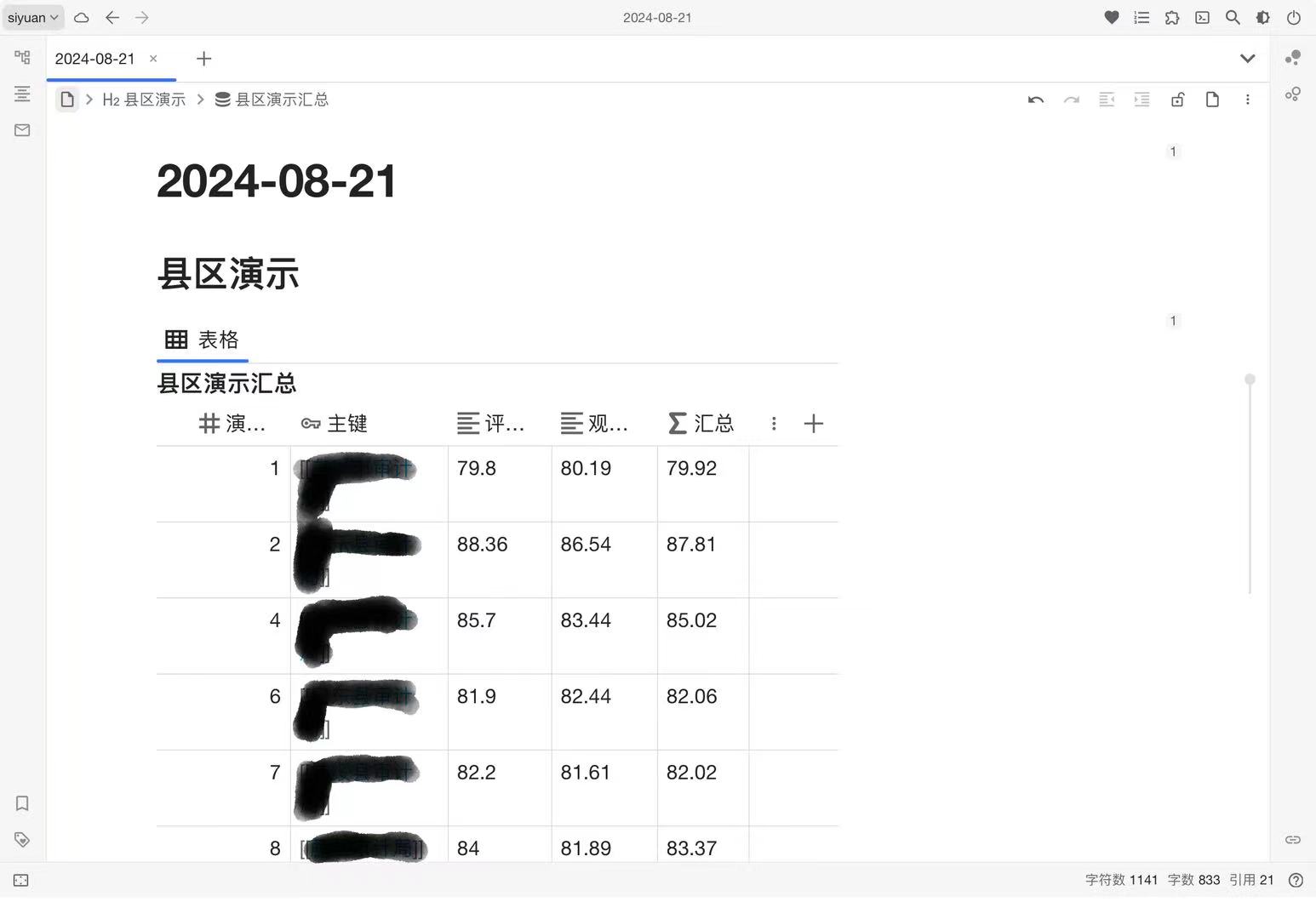Image resolution: width=1316 pixels, height=919 pixels.
Task: Click the cell with value 79.92
Action: pyautogui.click(x=703, y=483)
